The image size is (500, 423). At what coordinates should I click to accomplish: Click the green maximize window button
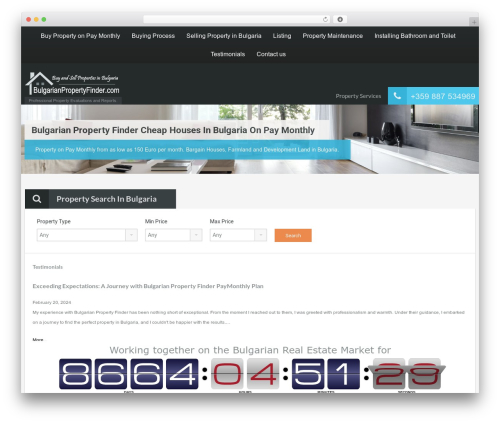[44, 19]
